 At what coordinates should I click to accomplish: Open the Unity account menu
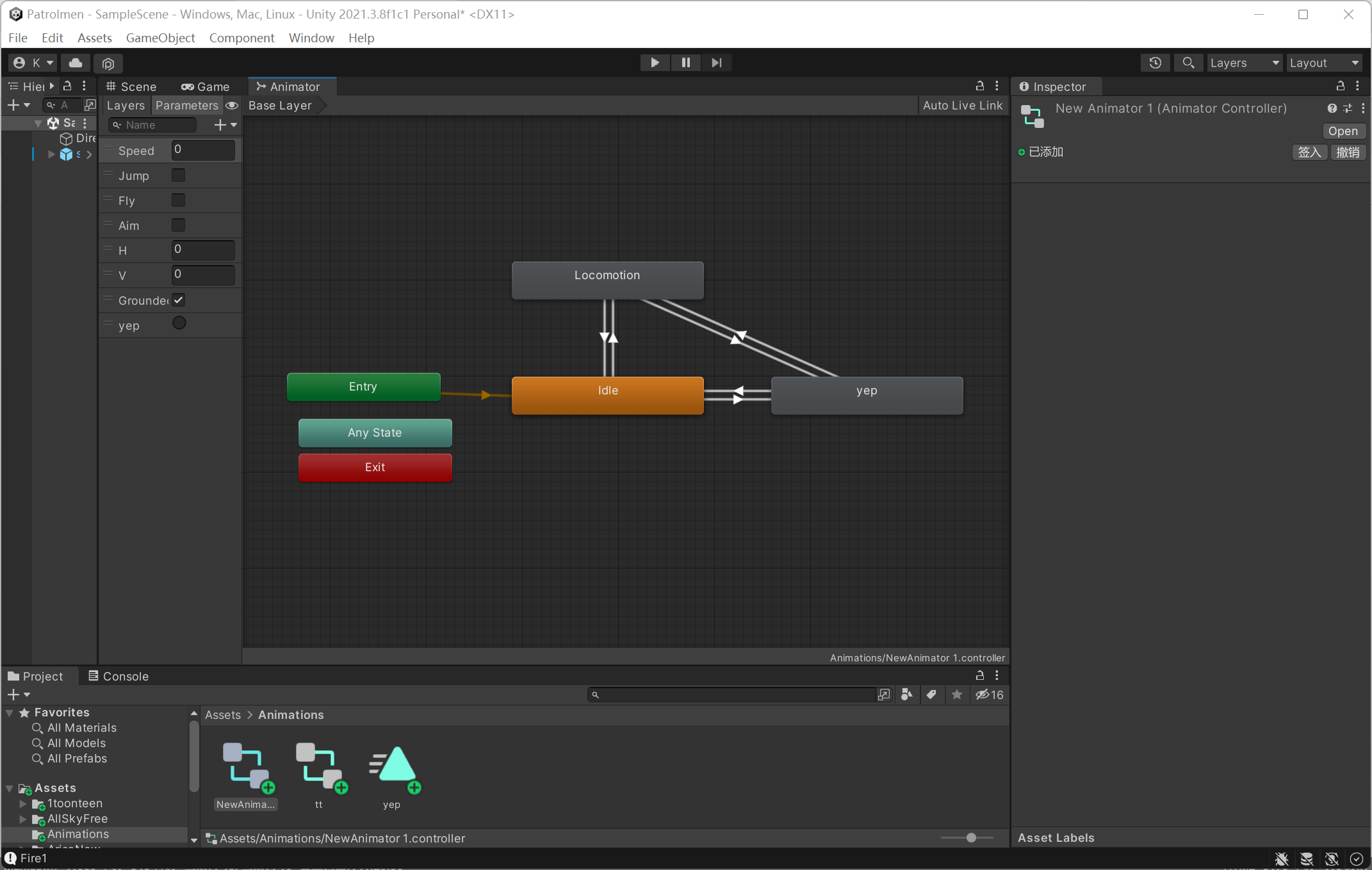33,63
